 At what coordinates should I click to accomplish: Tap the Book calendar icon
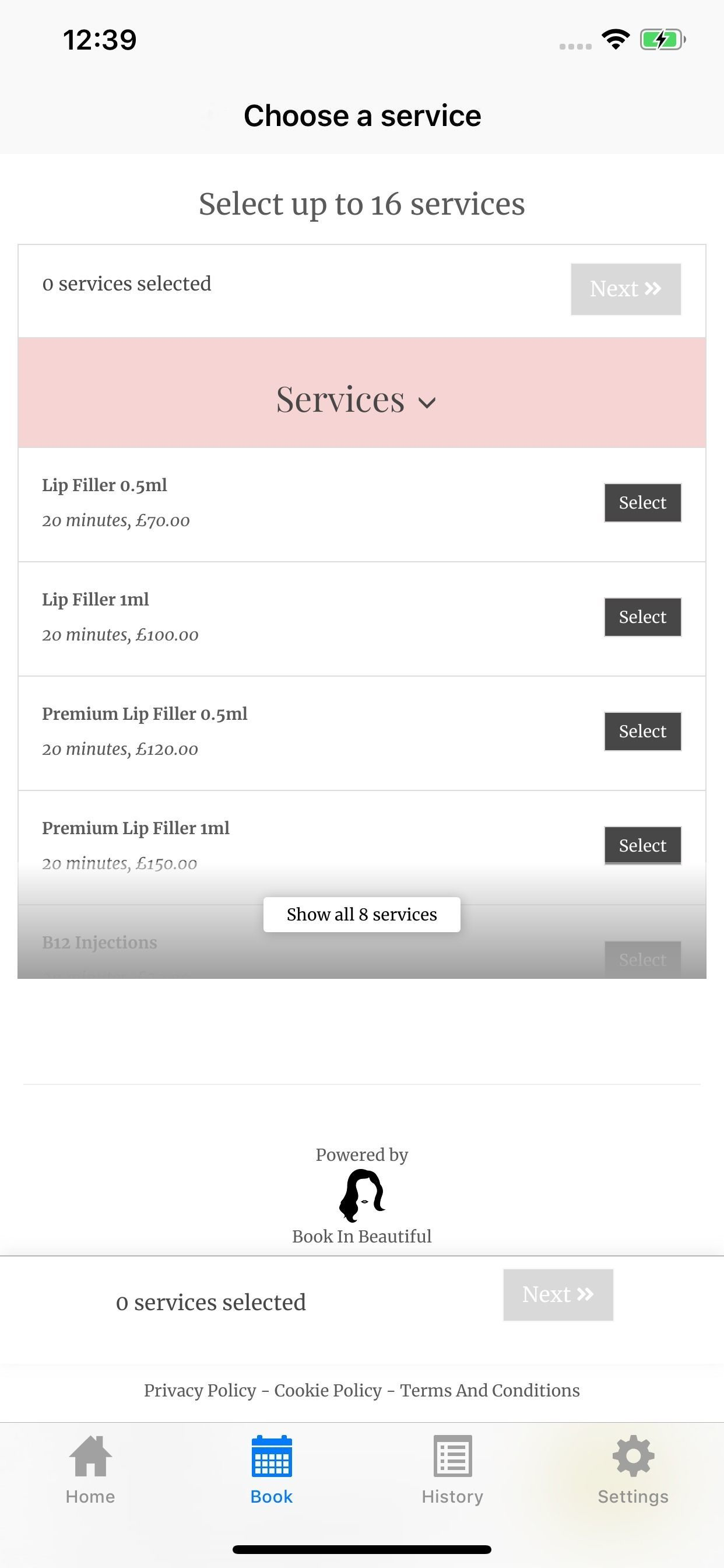point(271,1455)
